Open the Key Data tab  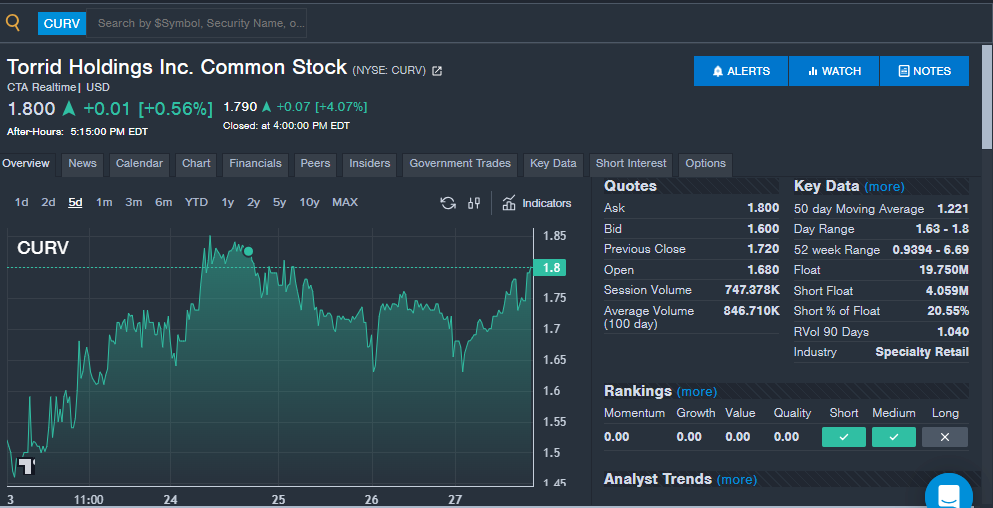[x=553, y=163]
